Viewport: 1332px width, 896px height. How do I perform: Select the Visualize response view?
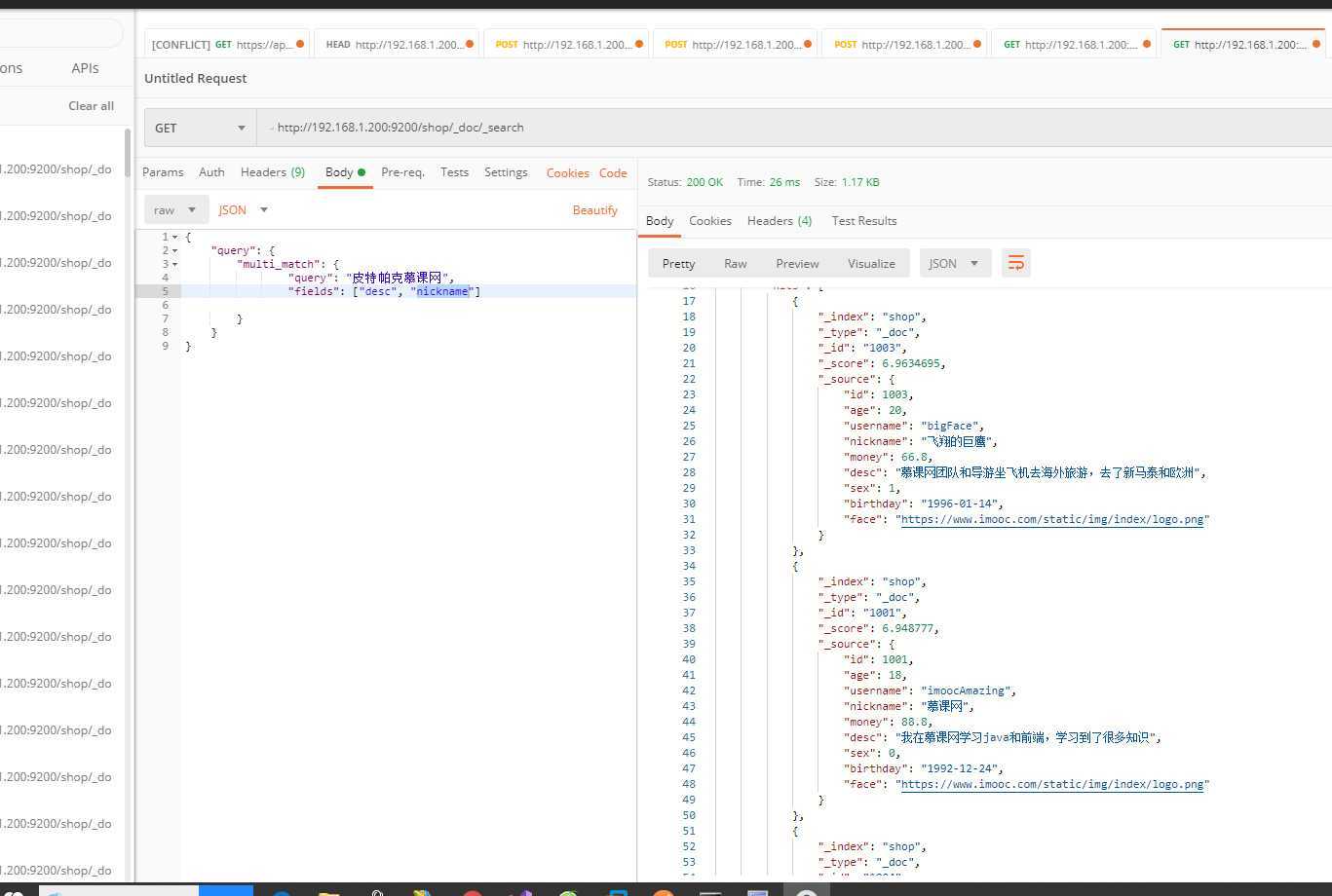[871, 263]
